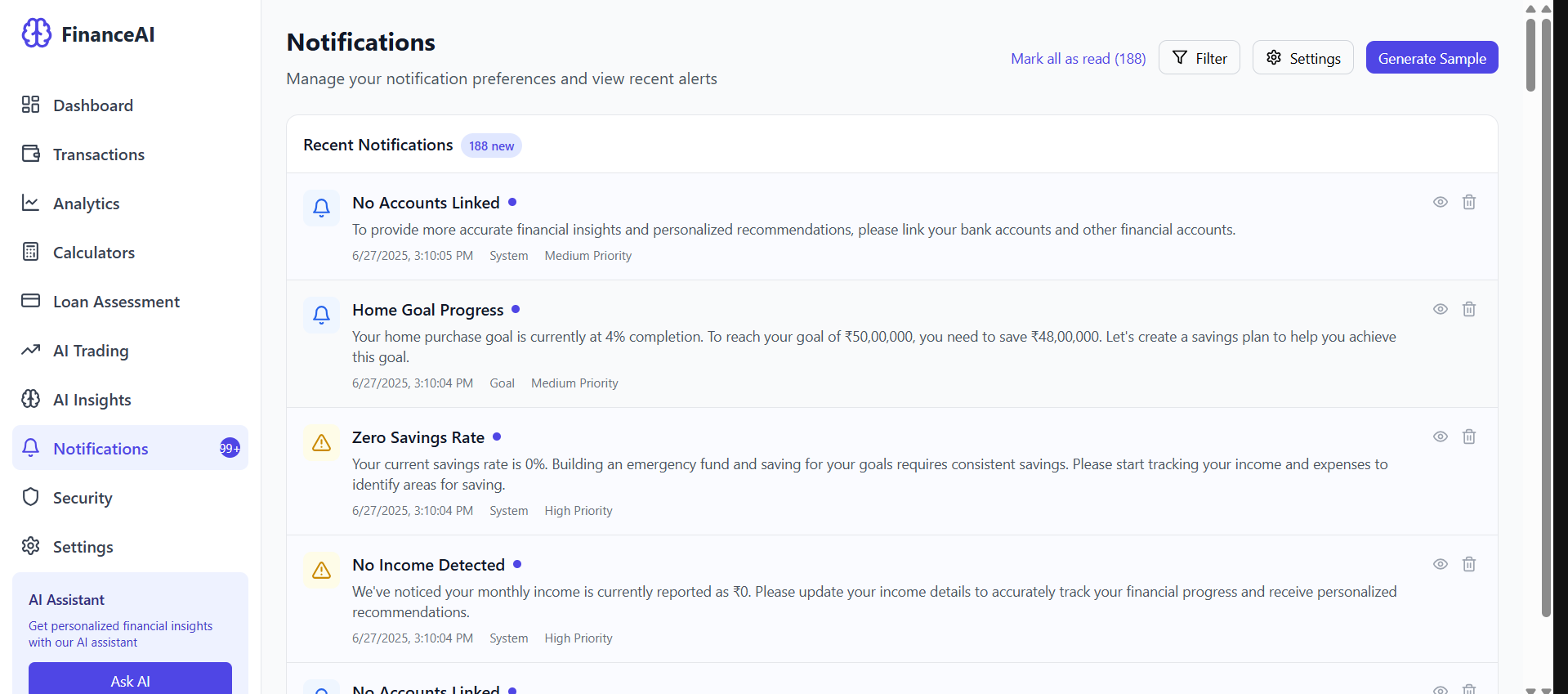Click the gear icon in the header Settings button

[x=1273, y=57]
